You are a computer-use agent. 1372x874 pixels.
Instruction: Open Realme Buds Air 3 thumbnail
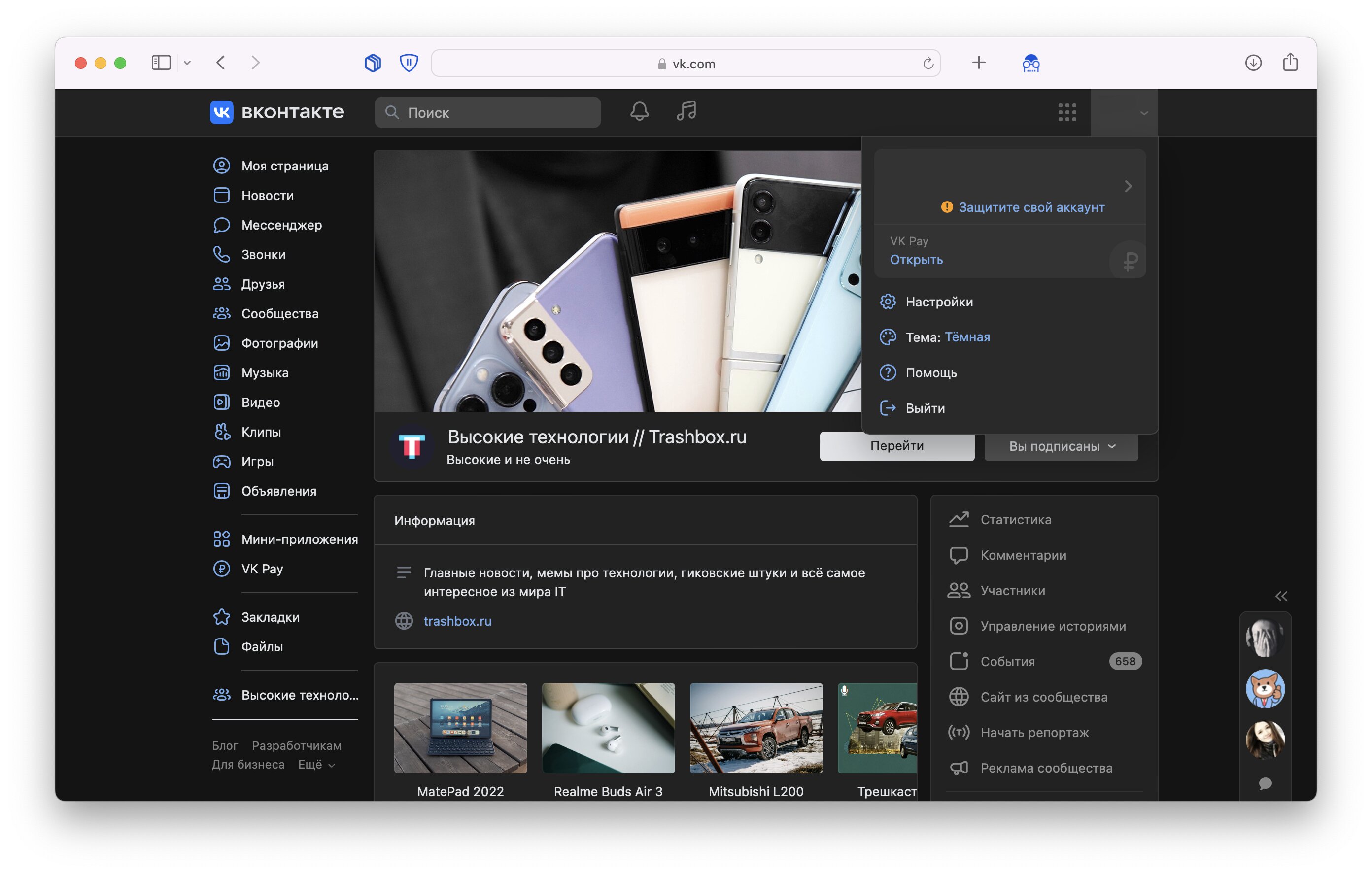609,729
